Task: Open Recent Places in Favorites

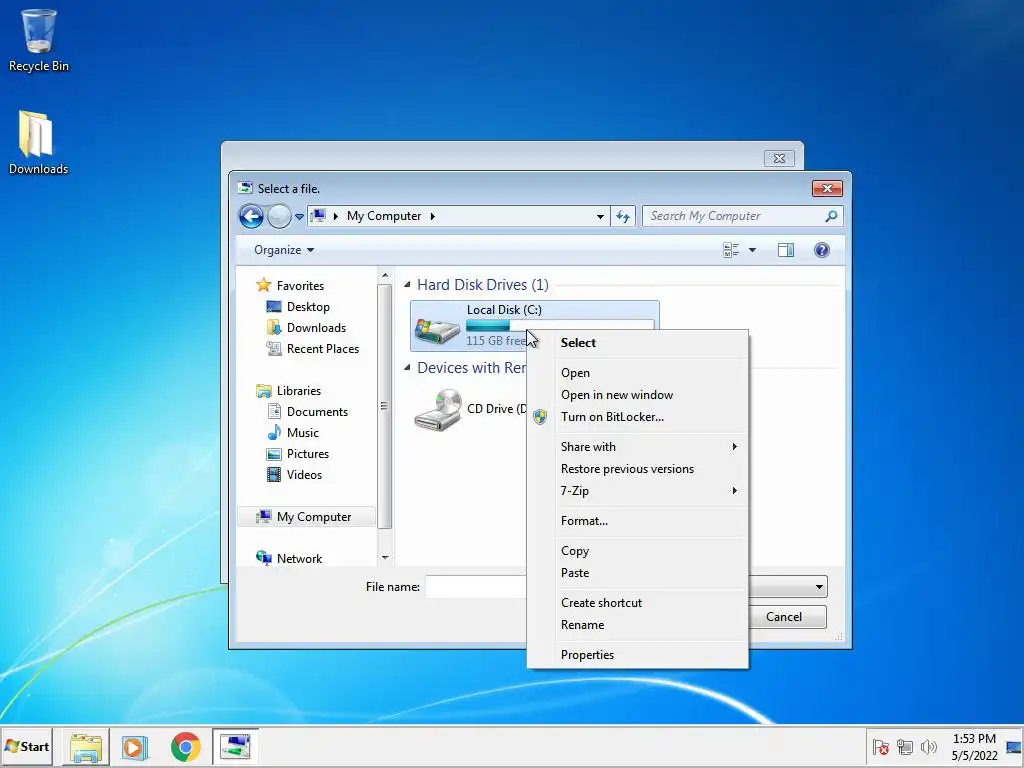Action: tap(313, 349)
